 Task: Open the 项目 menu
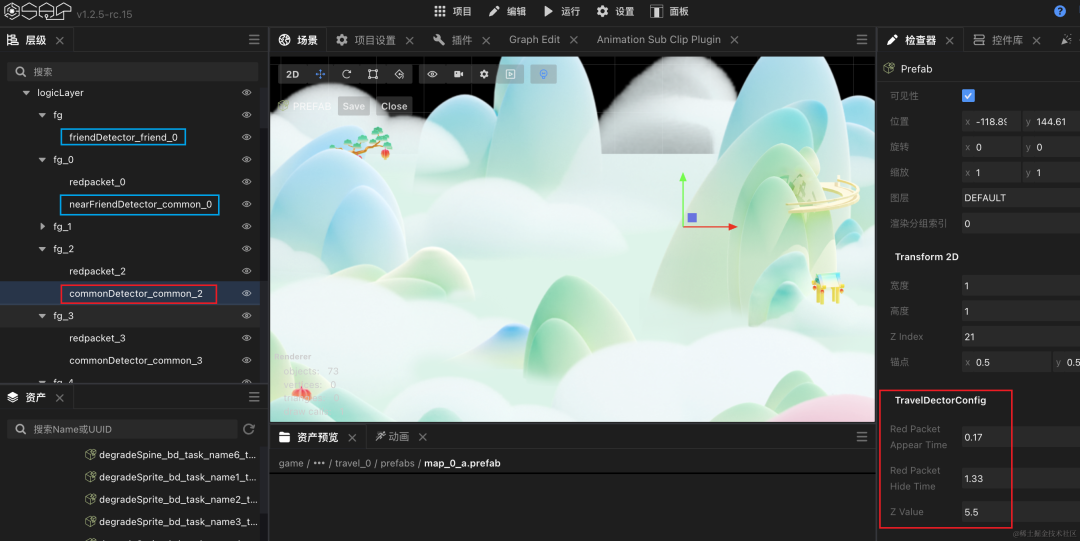(x=453, y=11)
